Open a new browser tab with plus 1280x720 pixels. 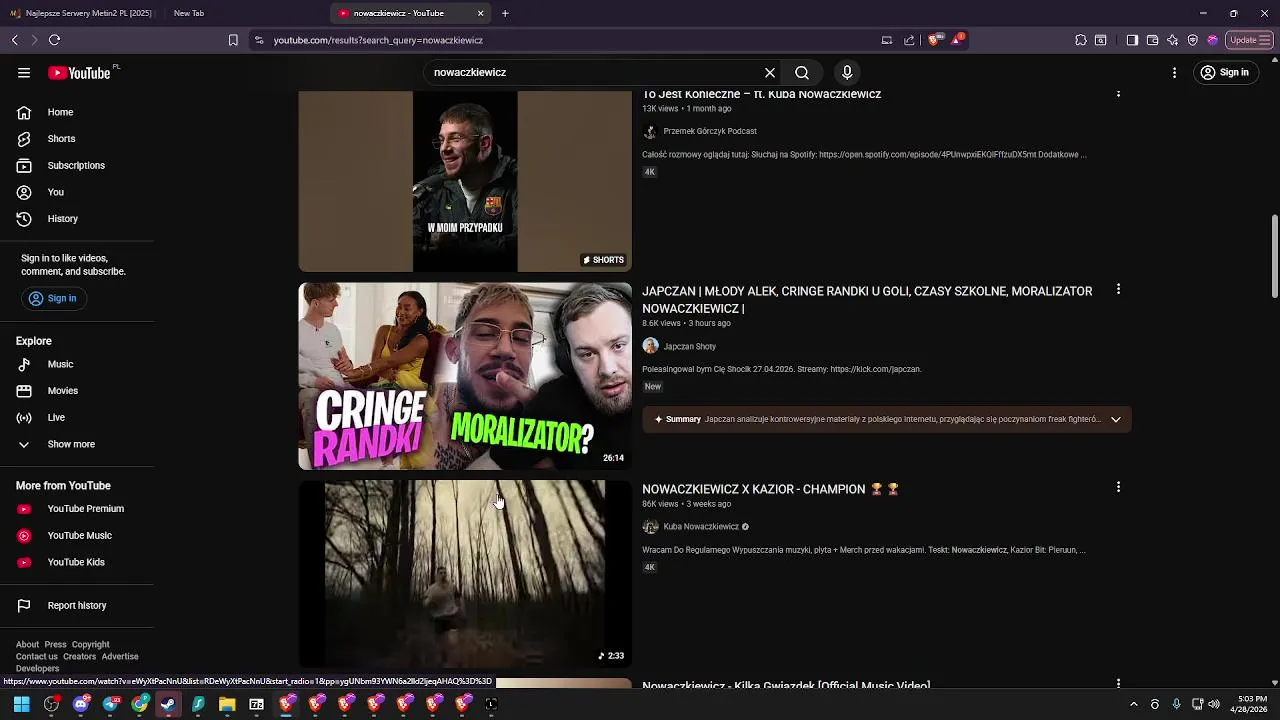[x=505, y=13]
